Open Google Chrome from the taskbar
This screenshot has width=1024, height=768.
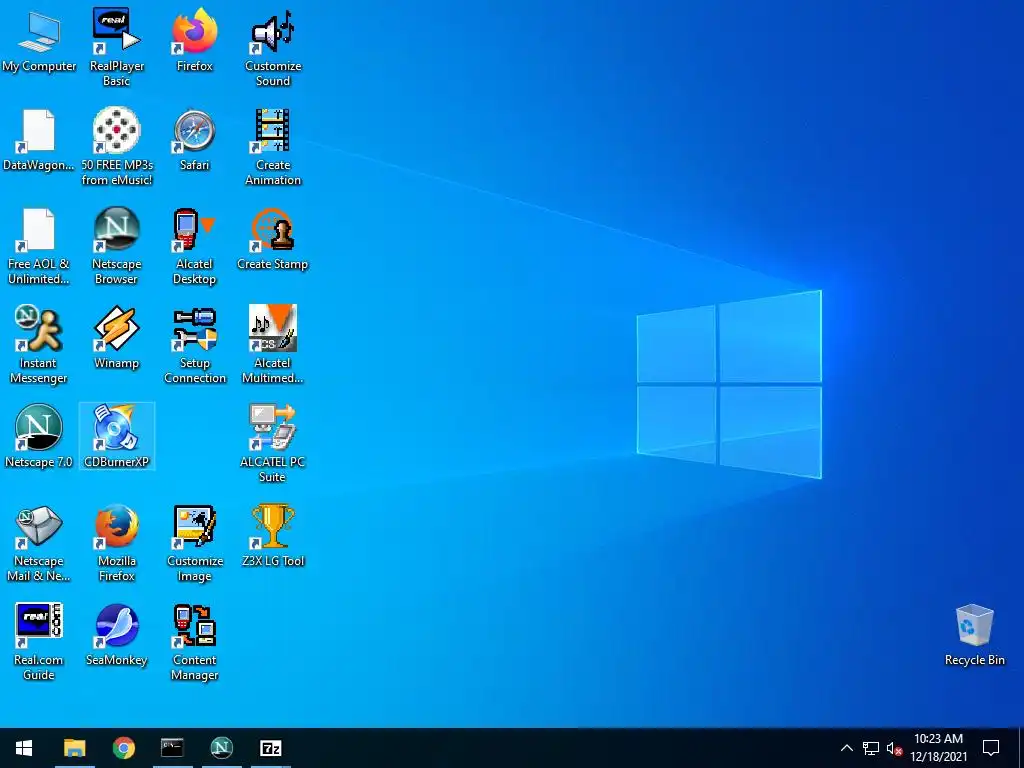coord(123,748)
